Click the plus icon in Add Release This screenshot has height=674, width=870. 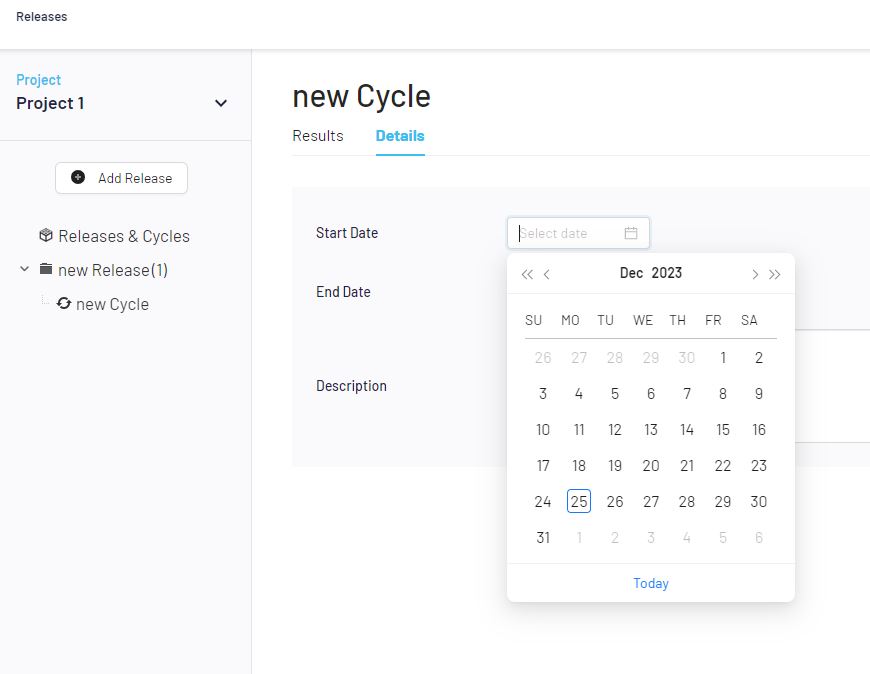pos(78,177)
